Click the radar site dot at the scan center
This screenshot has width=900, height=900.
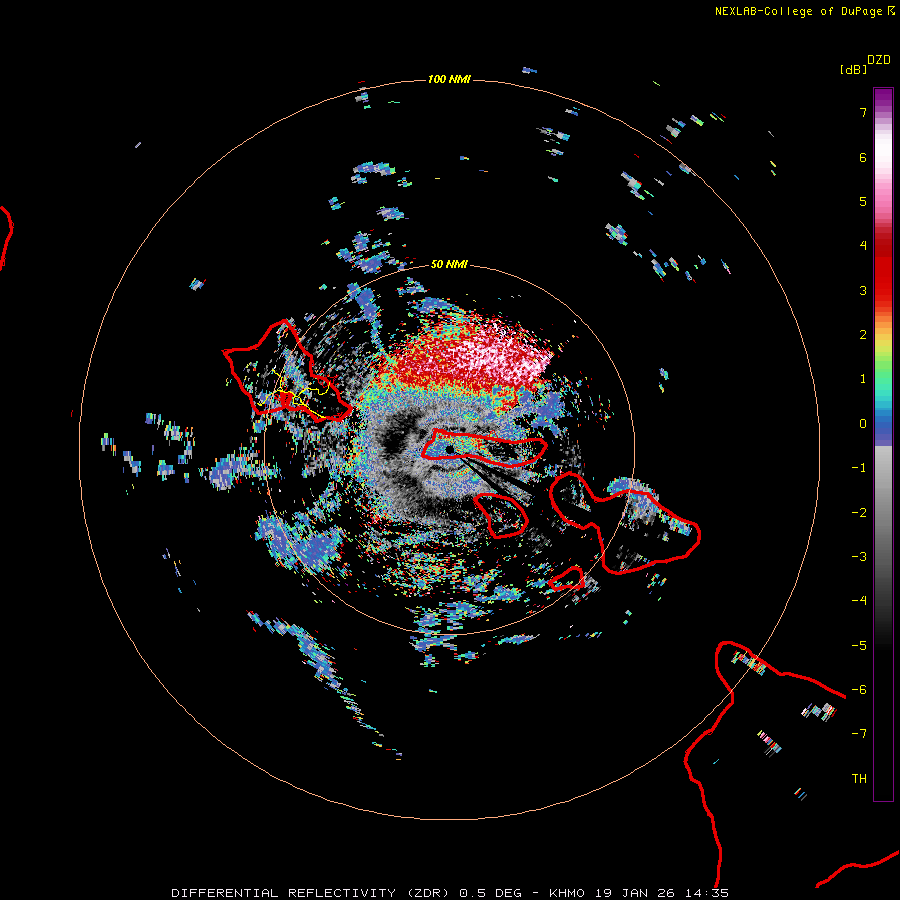point(449,449)
